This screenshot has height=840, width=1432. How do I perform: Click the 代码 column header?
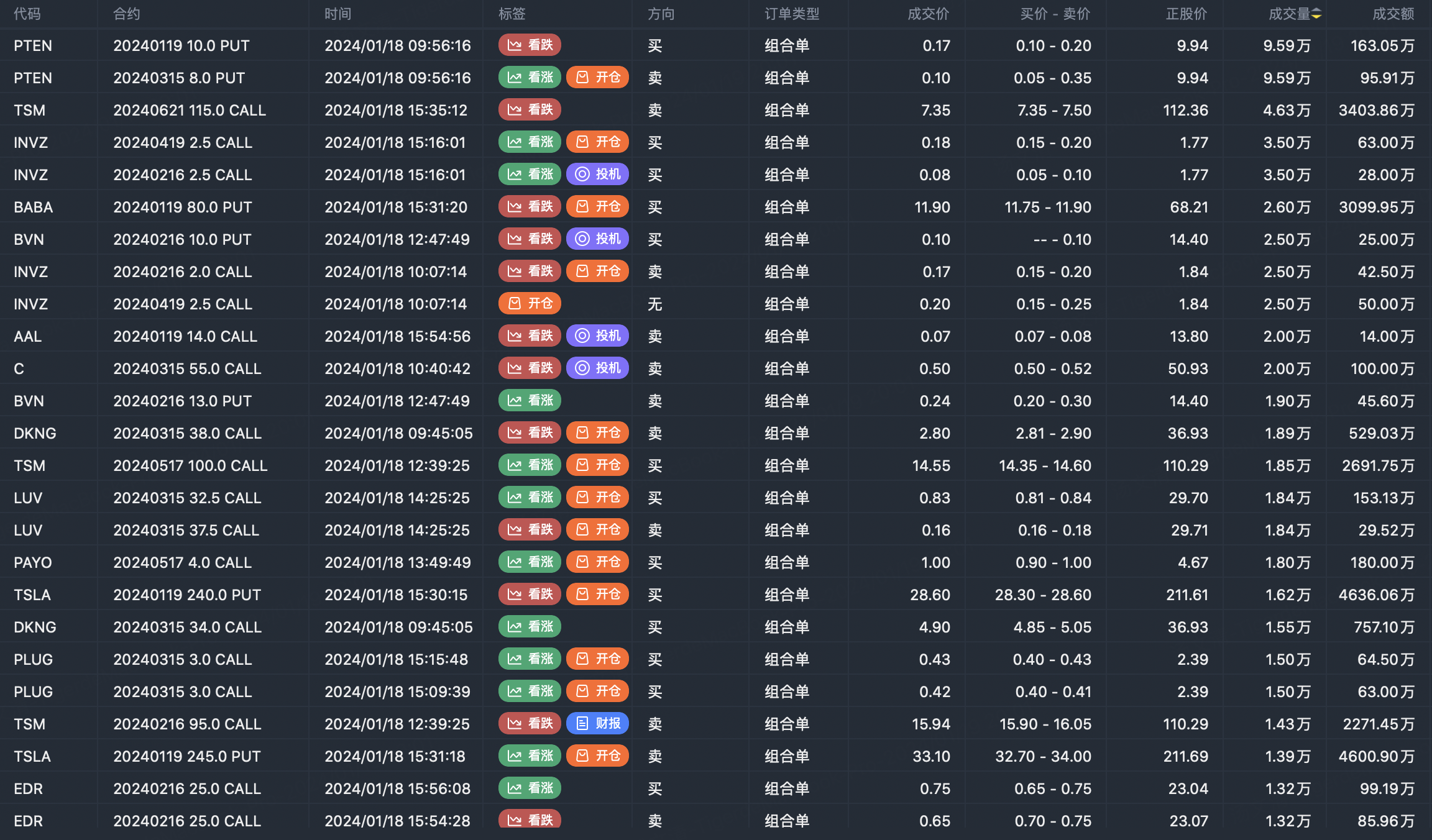pyautogui.click(x=27, y=14)
